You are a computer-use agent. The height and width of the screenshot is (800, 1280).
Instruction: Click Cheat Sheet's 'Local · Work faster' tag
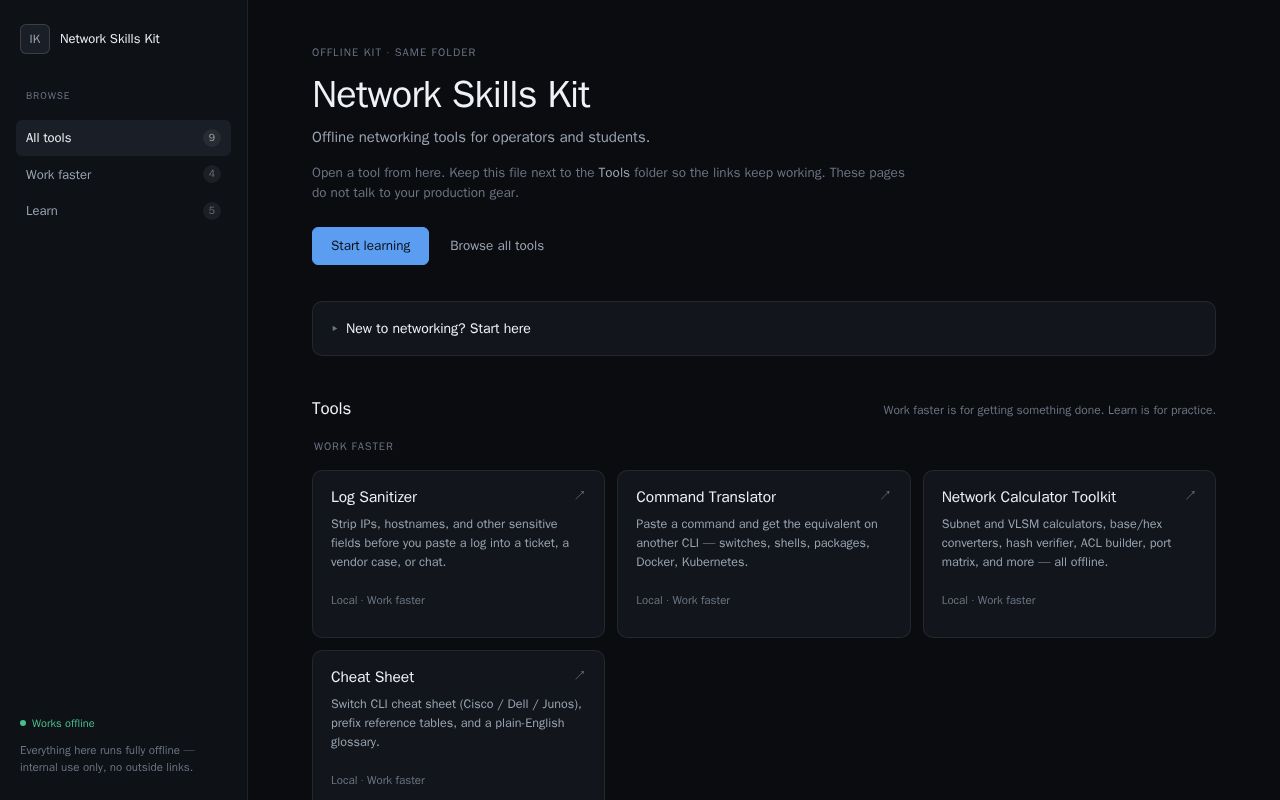coord(378,780)
